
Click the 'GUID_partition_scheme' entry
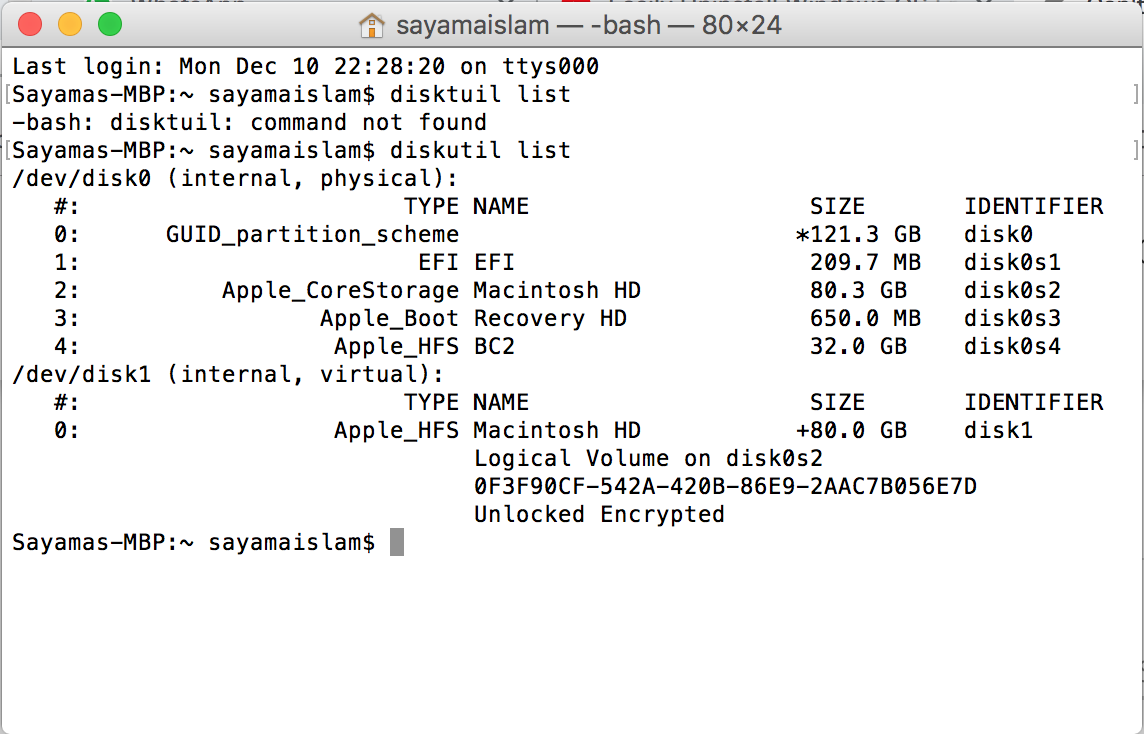[x=312, y=235]
